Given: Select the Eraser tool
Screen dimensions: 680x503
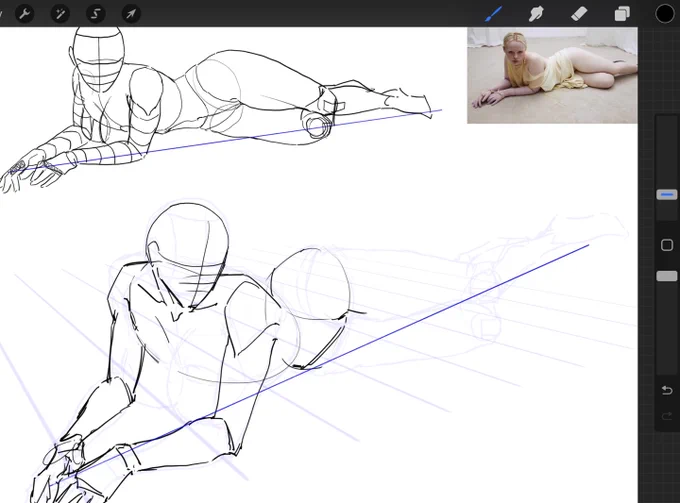Looking at the screenshot, I should pos(579,14).
